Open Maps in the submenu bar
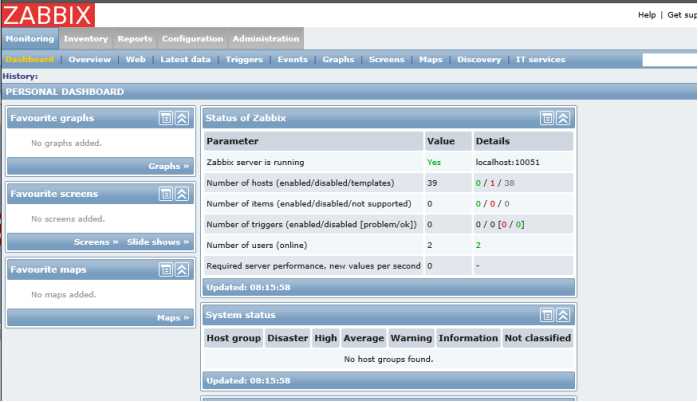 point(430,60)
